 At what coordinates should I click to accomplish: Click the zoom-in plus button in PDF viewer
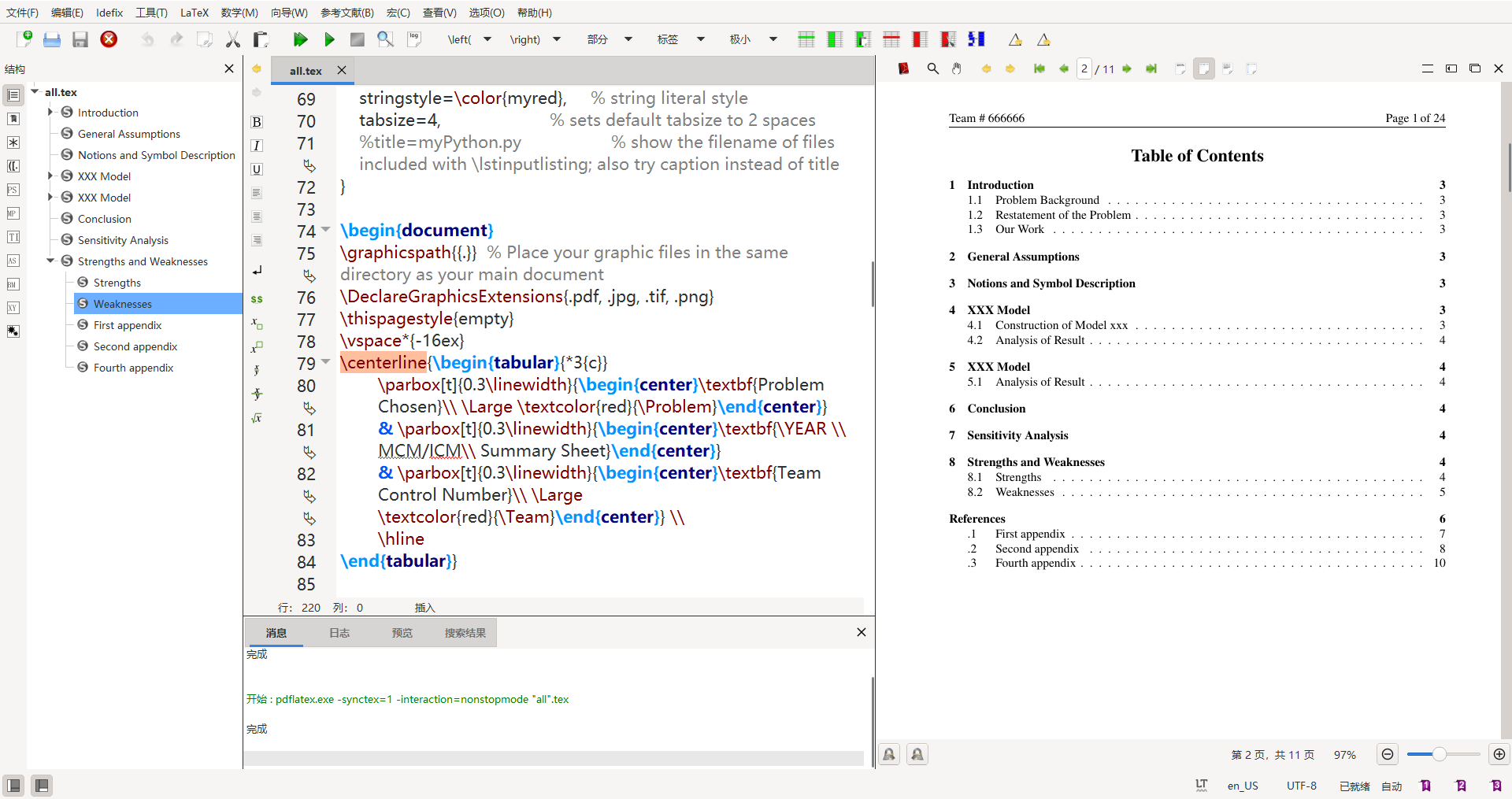pyautogui.click(x=1499, y=754)
